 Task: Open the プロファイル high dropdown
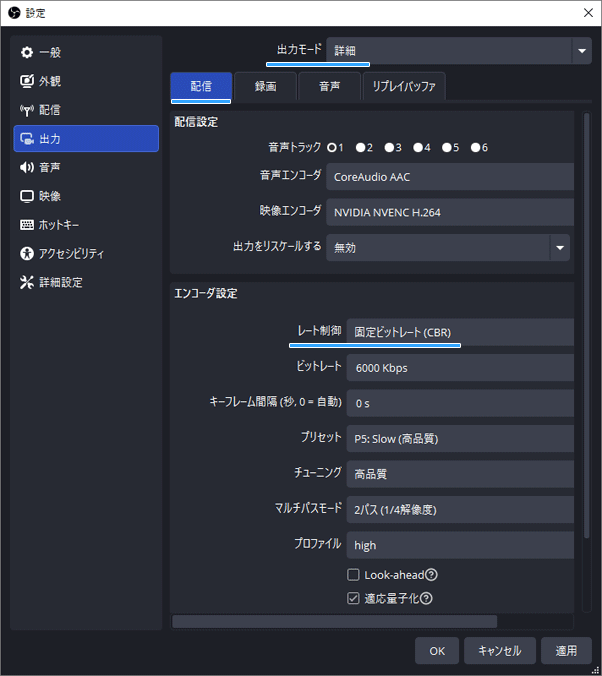(x=460, y=545)
